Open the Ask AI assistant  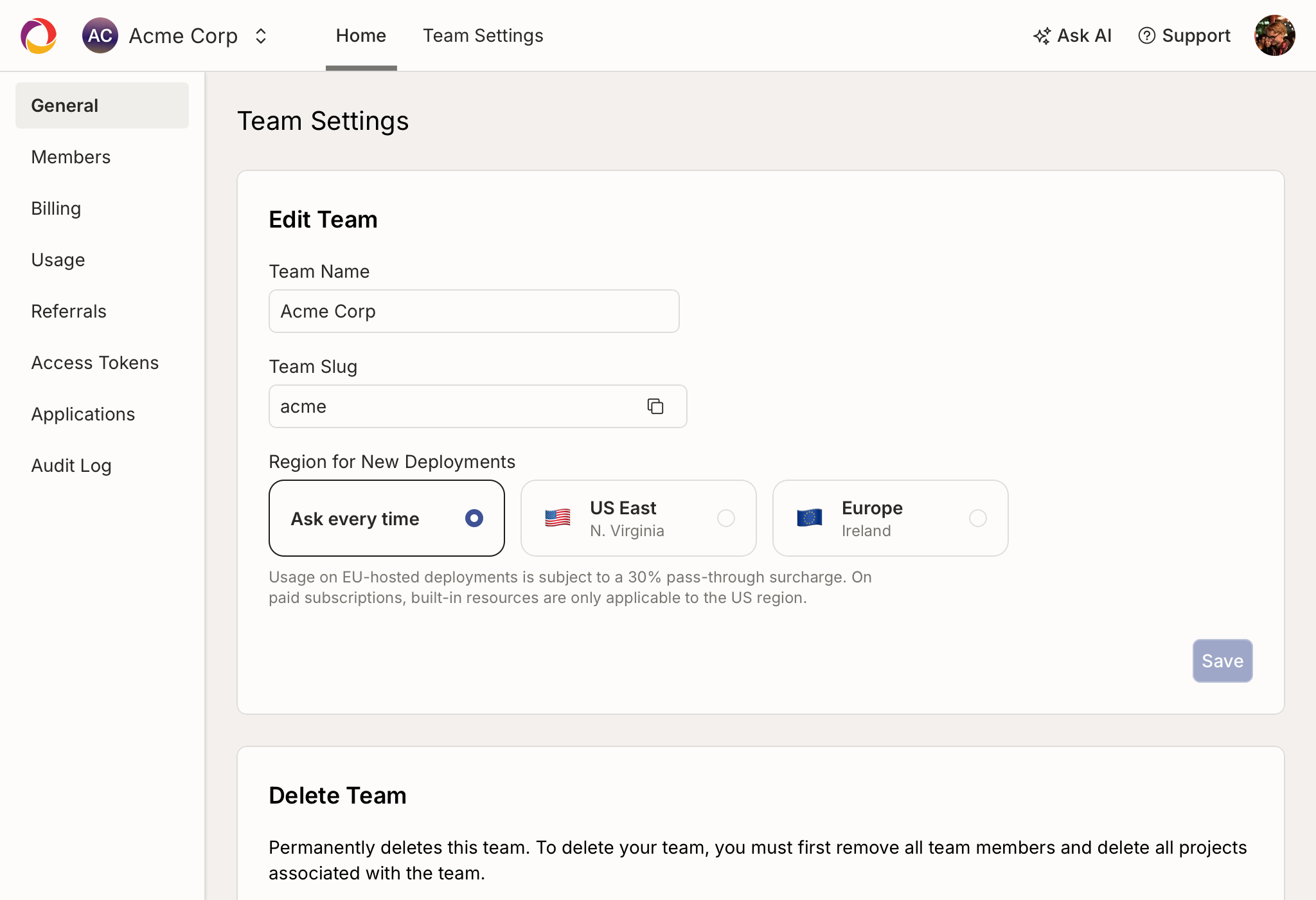[1072, 35]
